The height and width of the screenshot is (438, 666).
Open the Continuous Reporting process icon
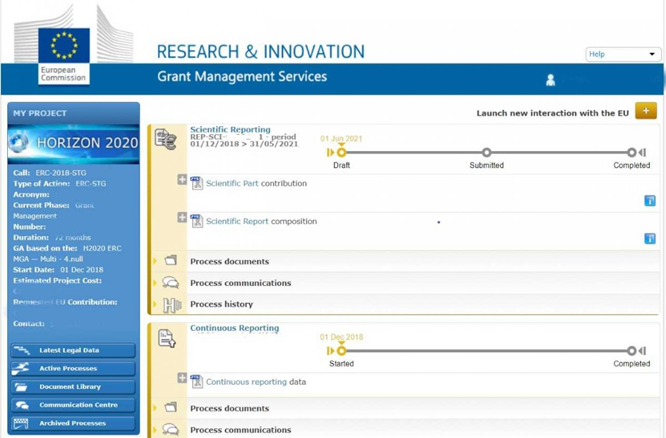pos(166,339)
